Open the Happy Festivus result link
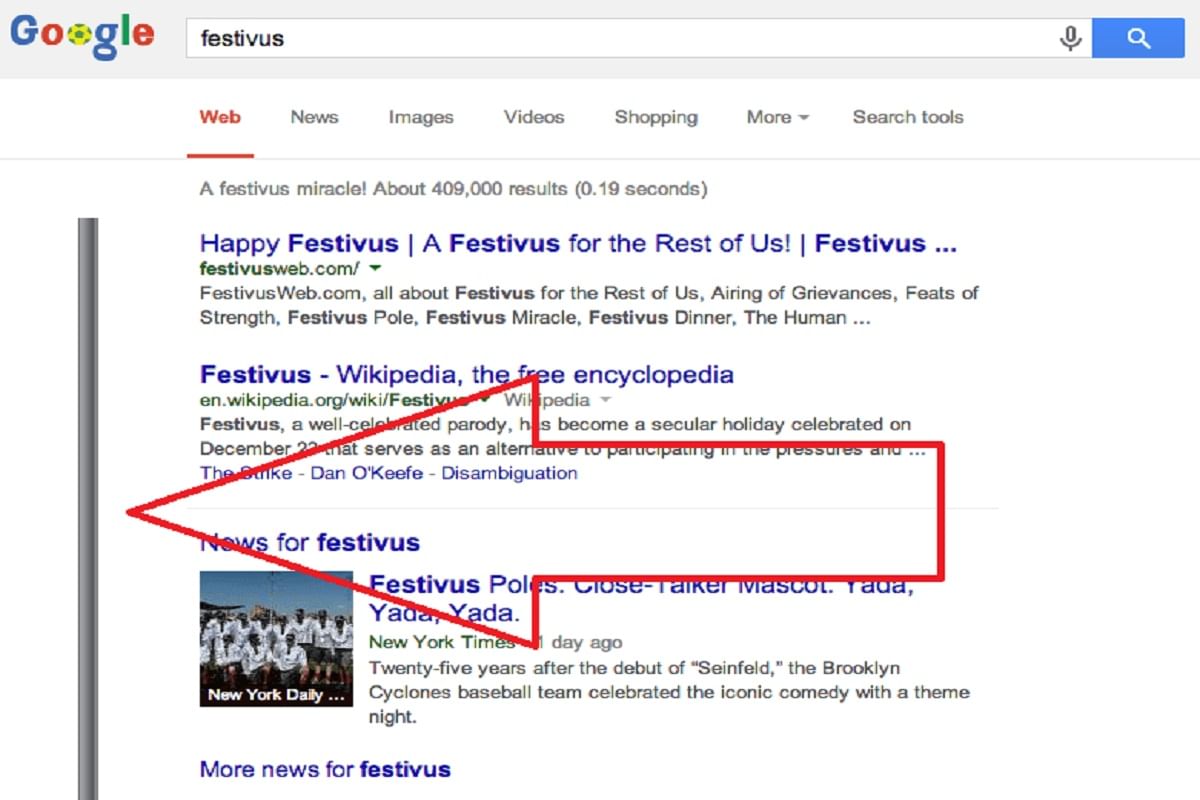1200x800 pixels. (576, 242)
